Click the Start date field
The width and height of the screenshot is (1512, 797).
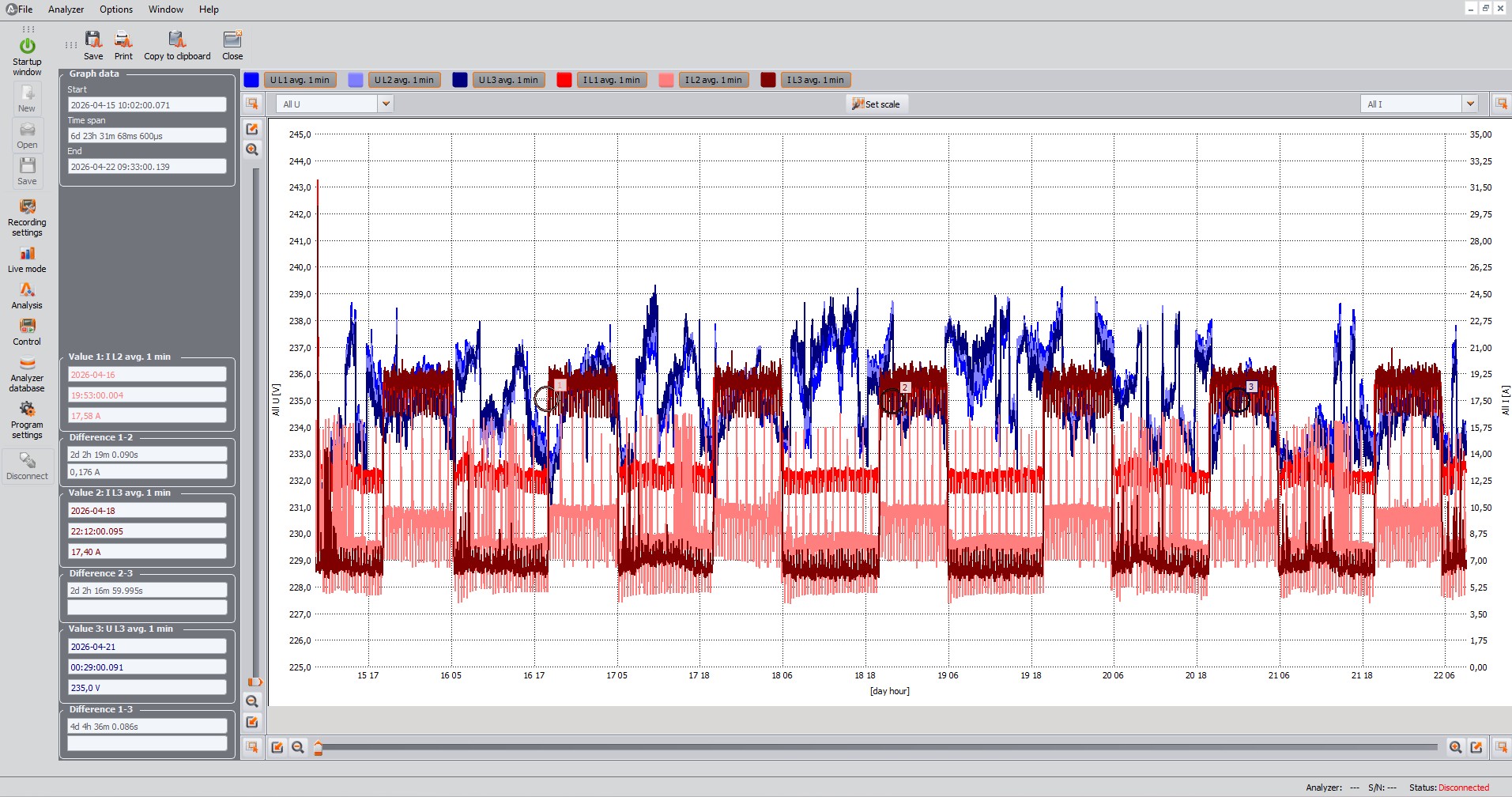tap(147, 104)
